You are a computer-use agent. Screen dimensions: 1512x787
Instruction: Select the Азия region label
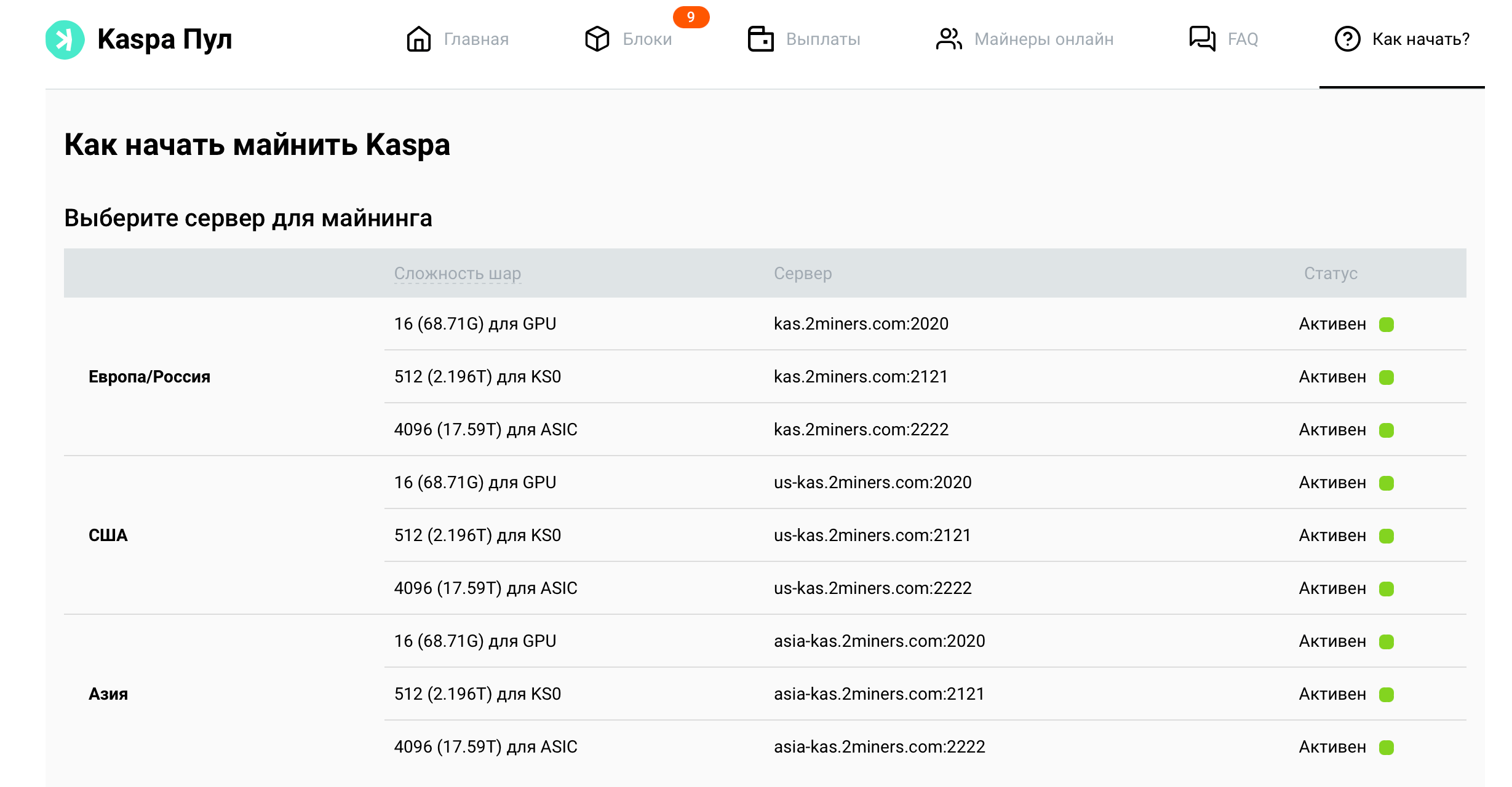108,694
